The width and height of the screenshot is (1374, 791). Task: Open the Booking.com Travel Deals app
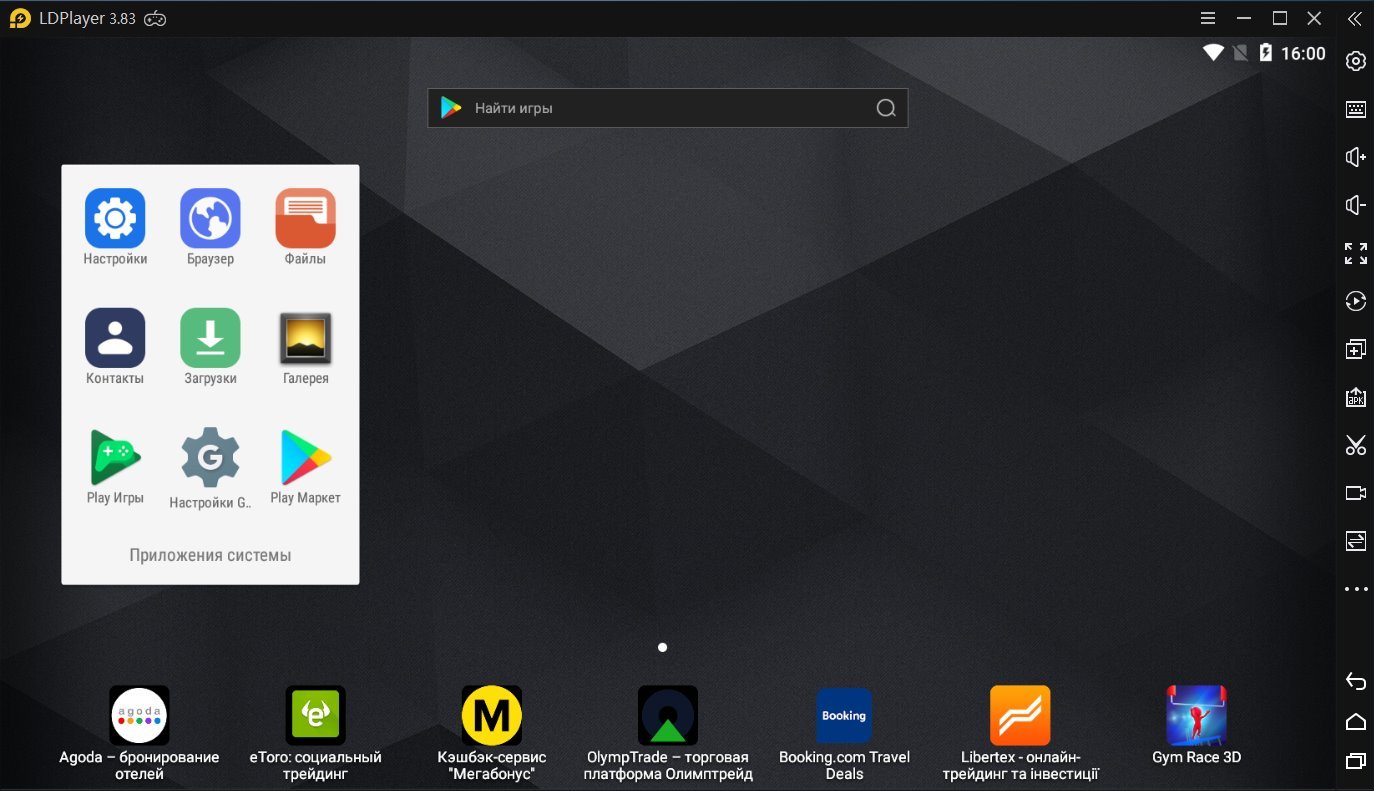(844, 715)
